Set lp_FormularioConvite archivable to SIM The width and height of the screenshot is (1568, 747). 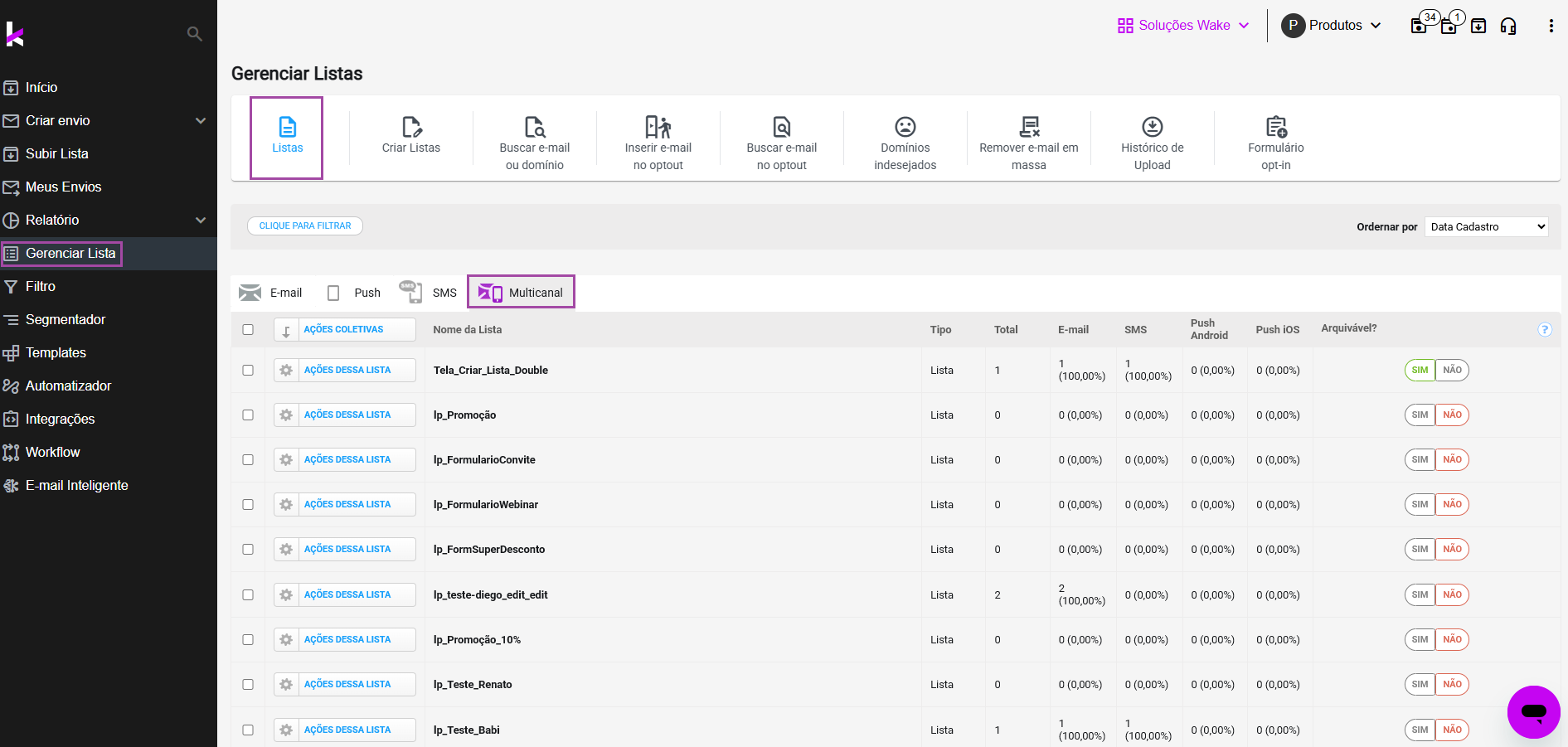tap(1420, 459)
